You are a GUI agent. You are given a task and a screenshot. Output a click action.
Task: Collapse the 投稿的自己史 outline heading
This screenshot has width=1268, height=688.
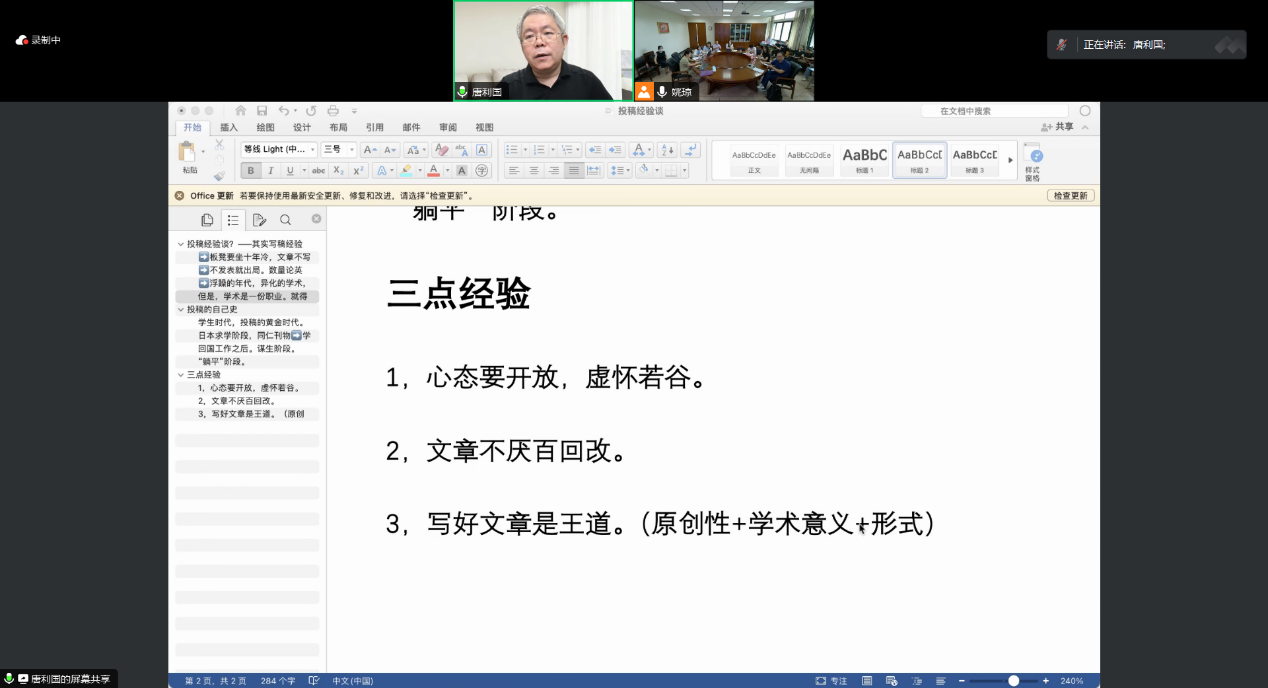tap(180, 310)
